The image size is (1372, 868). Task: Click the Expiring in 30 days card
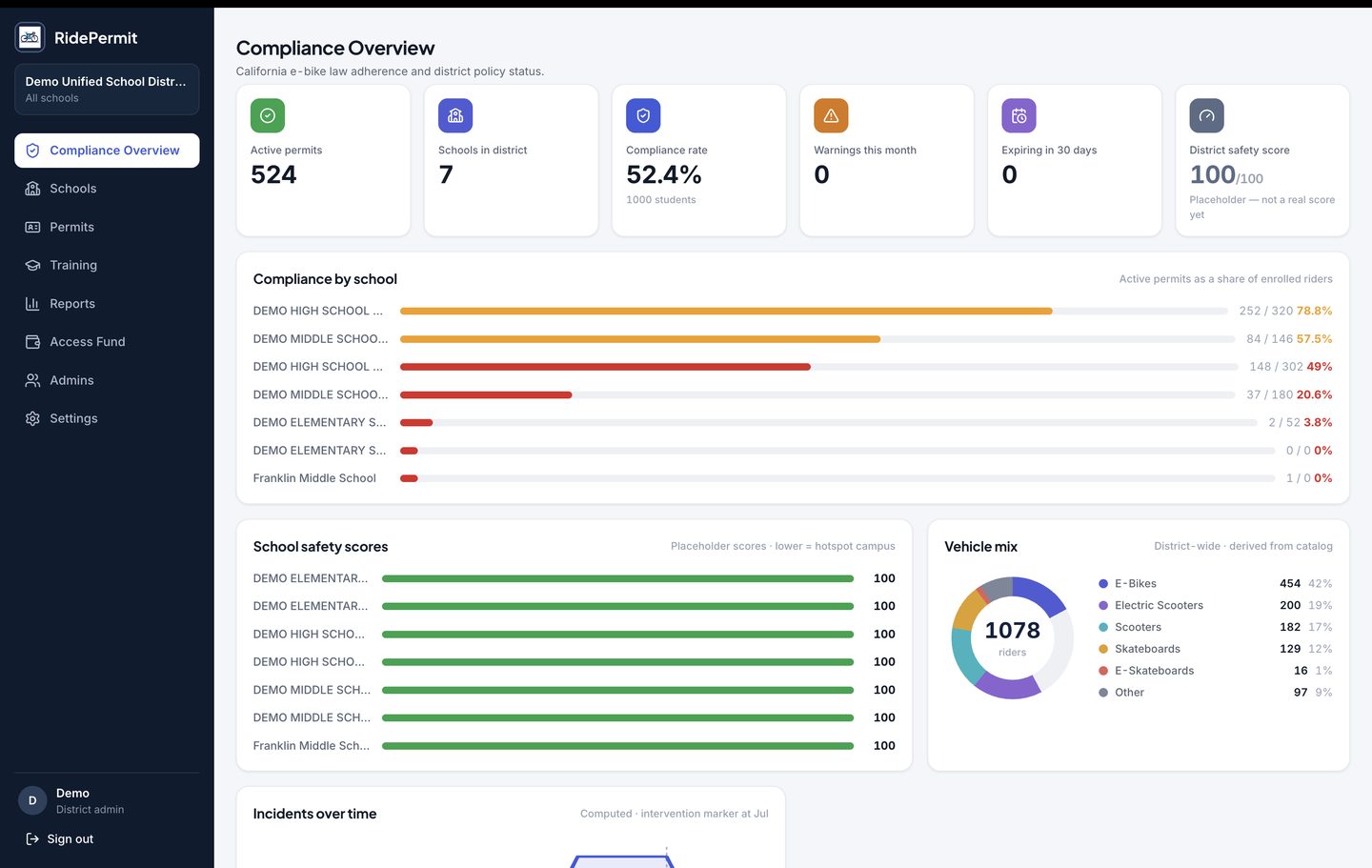point(1074,160)
